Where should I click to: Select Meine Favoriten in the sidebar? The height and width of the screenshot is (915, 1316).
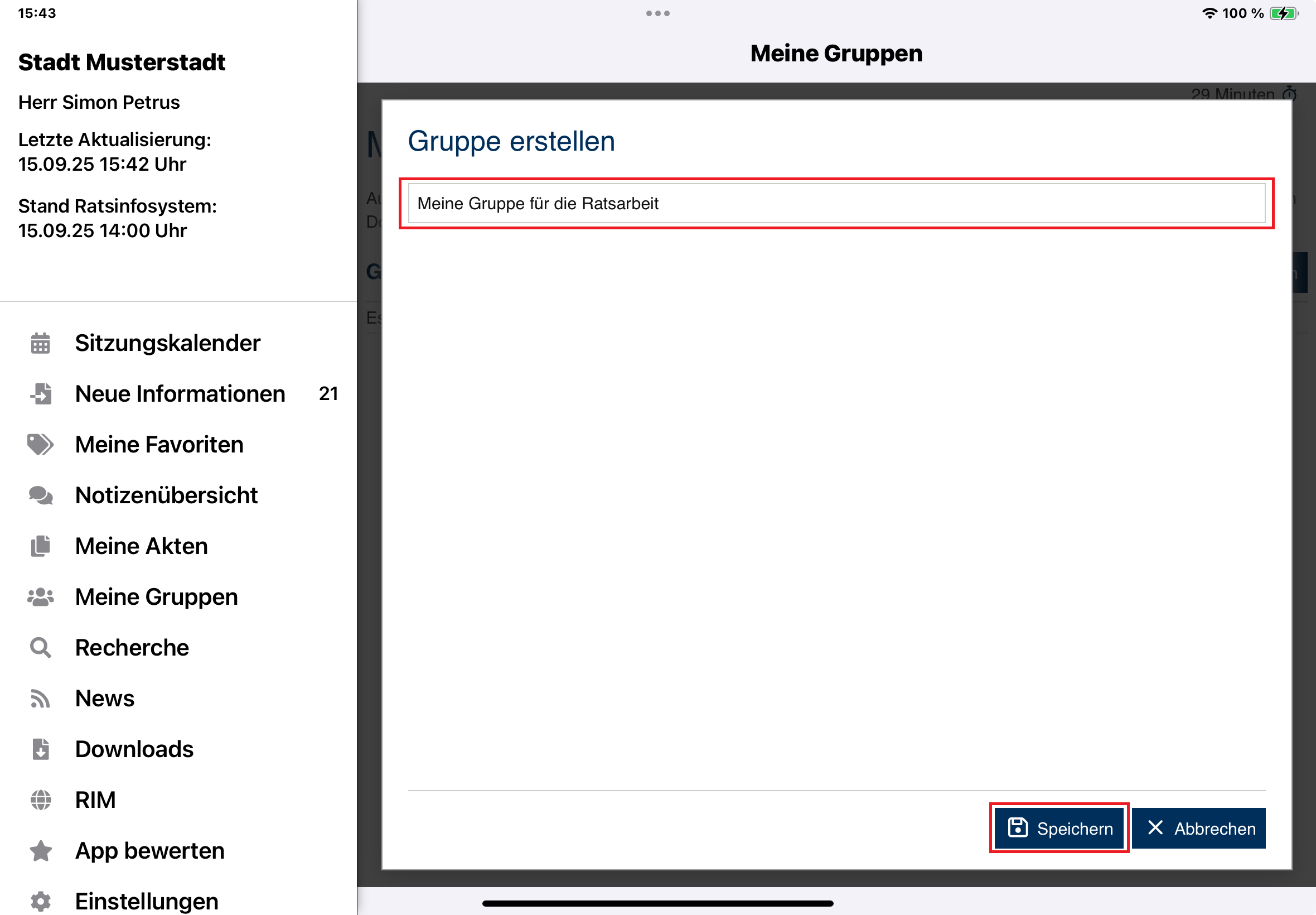tap(159, 444)
